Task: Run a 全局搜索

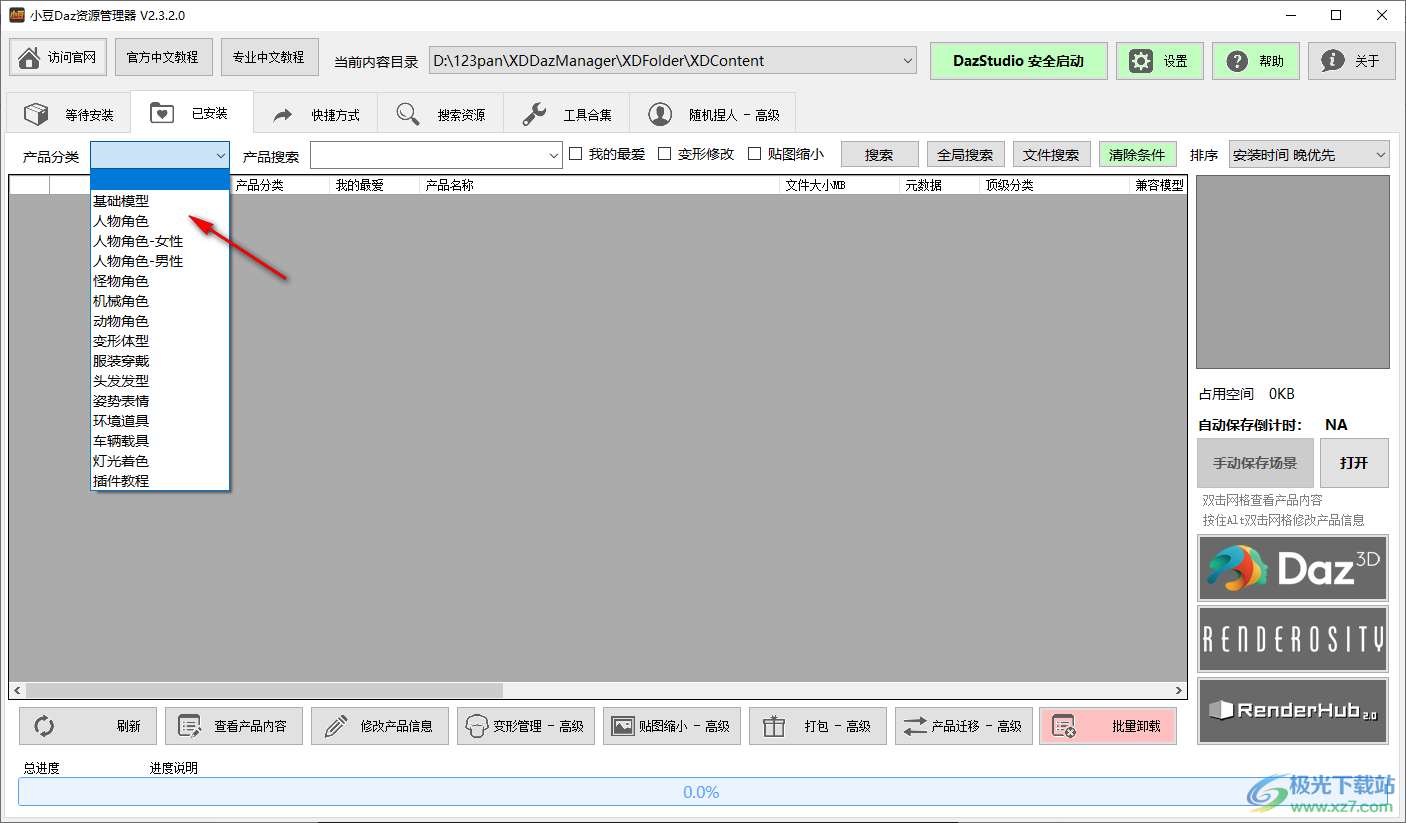Action: pyautogui.click(x=965, y=155)
